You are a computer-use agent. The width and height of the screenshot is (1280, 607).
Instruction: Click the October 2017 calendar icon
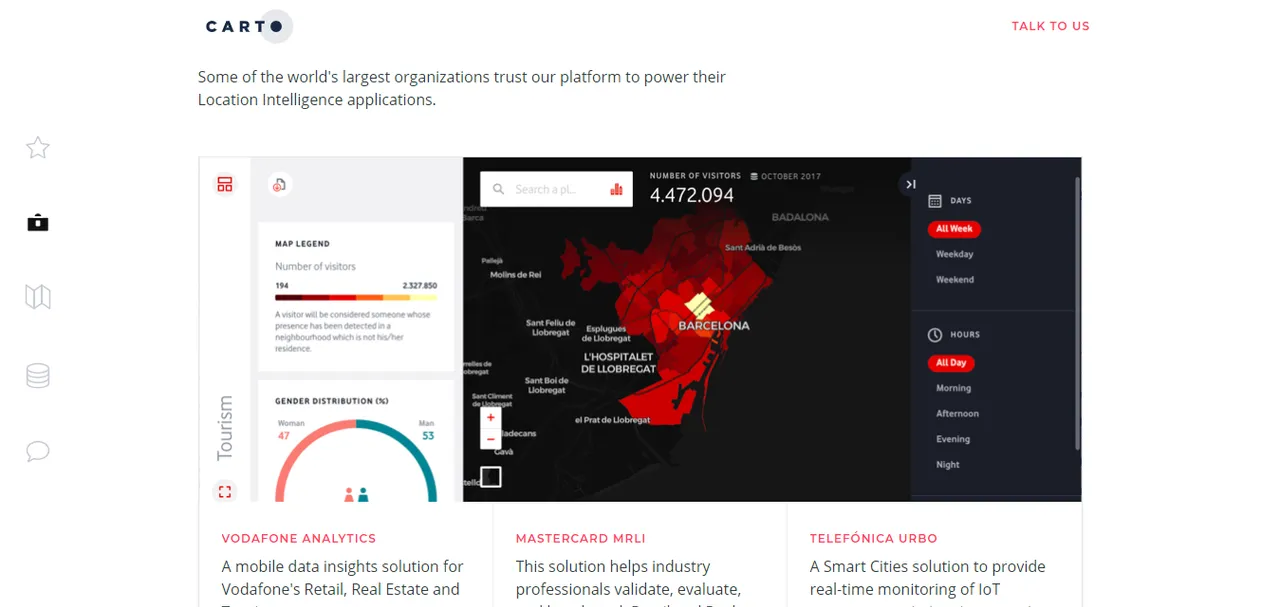click(754, 177)
